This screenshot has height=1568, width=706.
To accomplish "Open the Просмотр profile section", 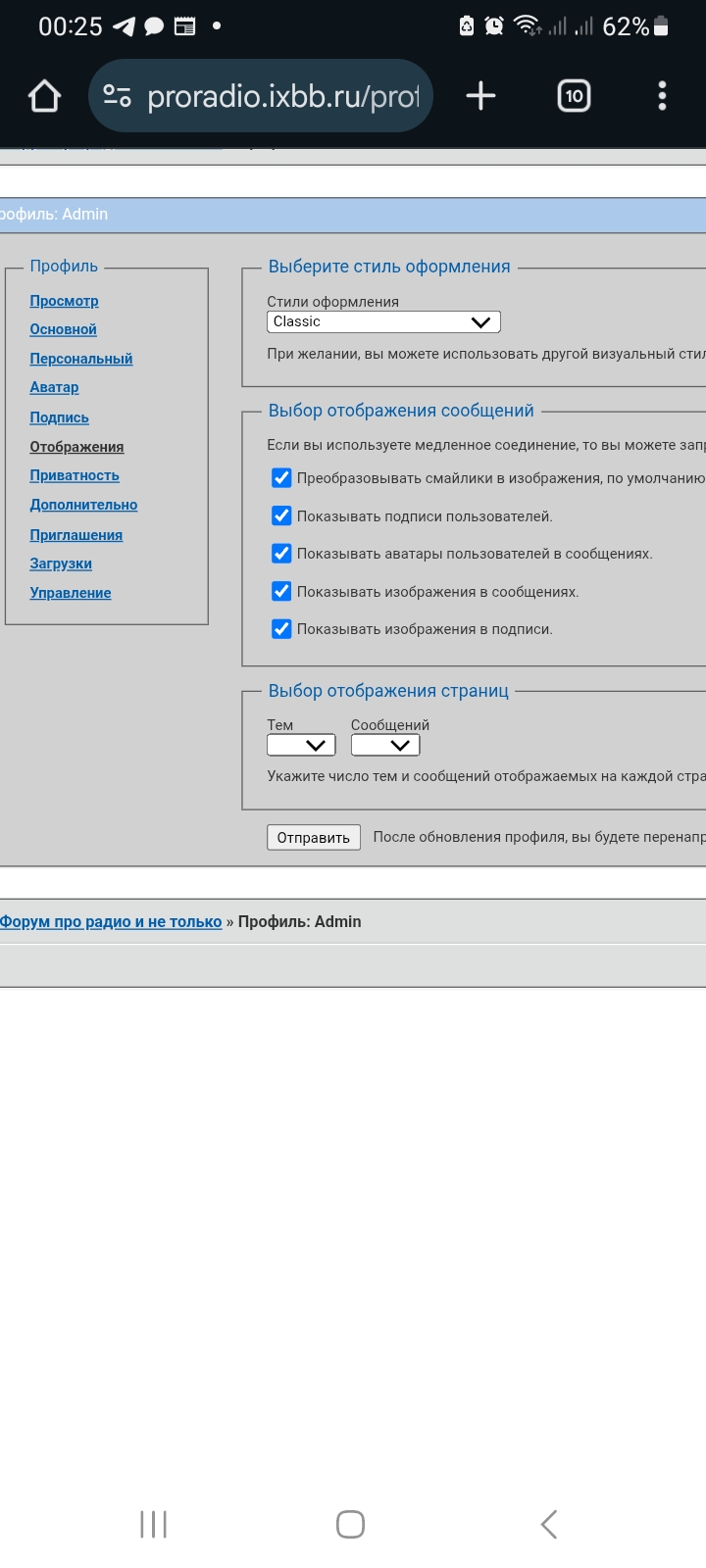I will click(x=64, y=301).
